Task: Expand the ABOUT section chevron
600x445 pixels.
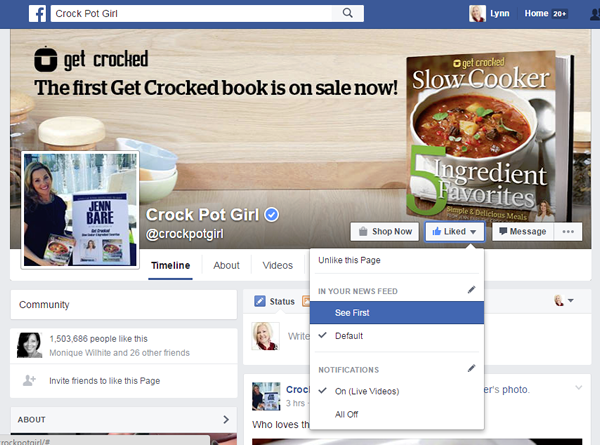Action: 226,420
